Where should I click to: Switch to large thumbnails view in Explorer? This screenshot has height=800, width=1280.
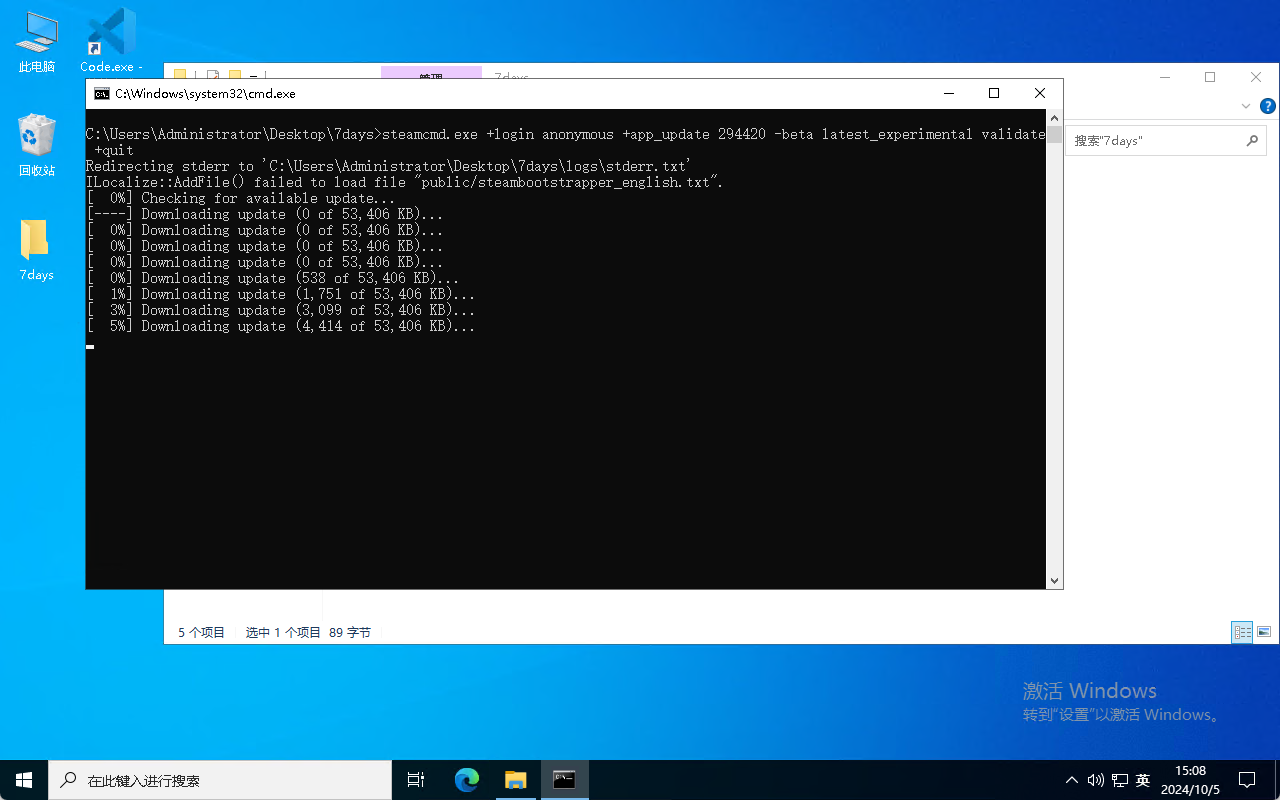click(1264, 632)
